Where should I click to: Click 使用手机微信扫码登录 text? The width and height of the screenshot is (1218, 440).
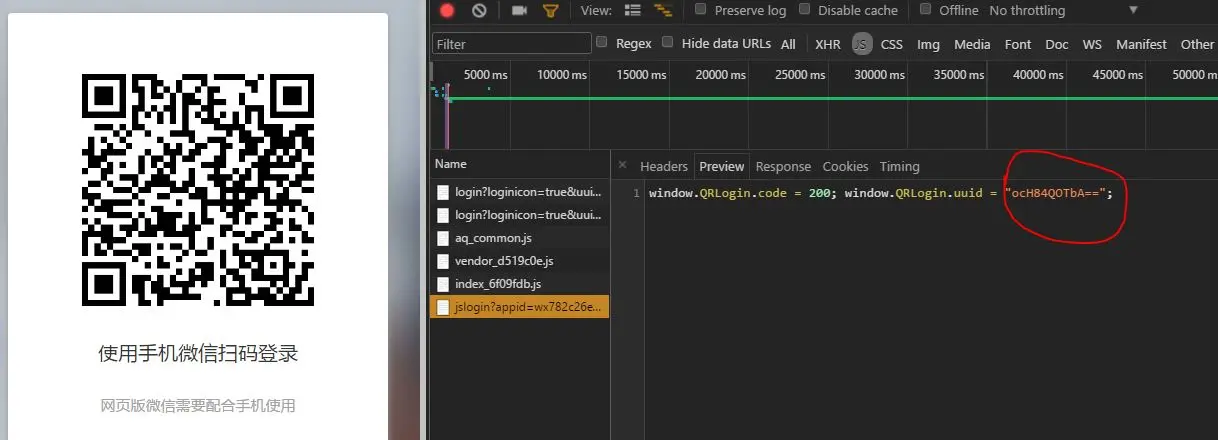(x=198, y=354)
